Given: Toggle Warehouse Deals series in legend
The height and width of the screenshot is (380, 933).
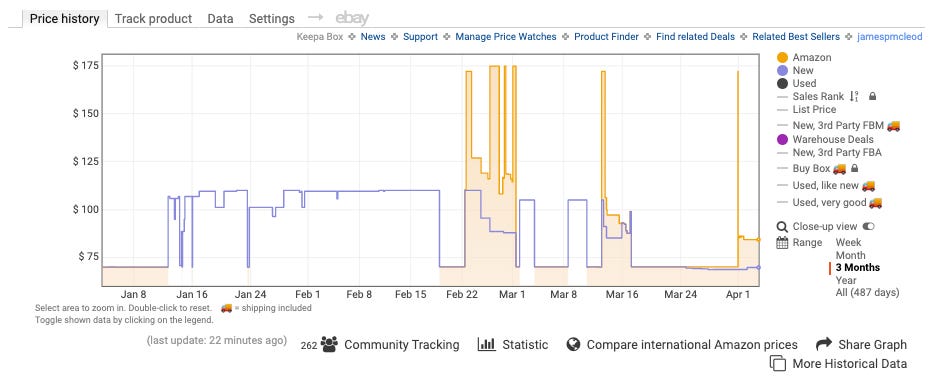Looking at the screenshot, I should point(825,140).
